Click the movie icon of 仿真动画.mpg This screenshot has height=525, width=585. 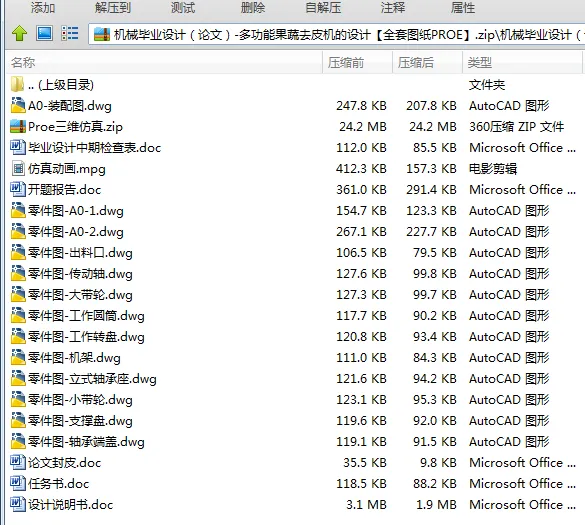[18, 168]
